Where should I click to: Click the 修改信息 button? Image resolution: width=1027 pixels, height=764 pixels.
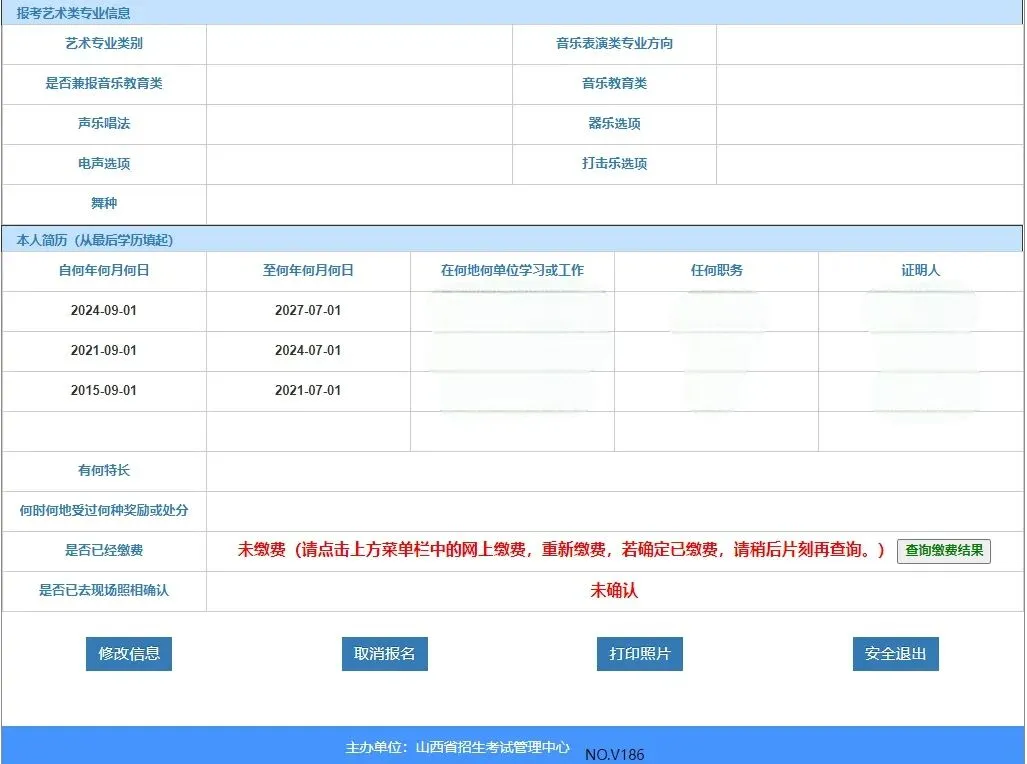[129, 653]
